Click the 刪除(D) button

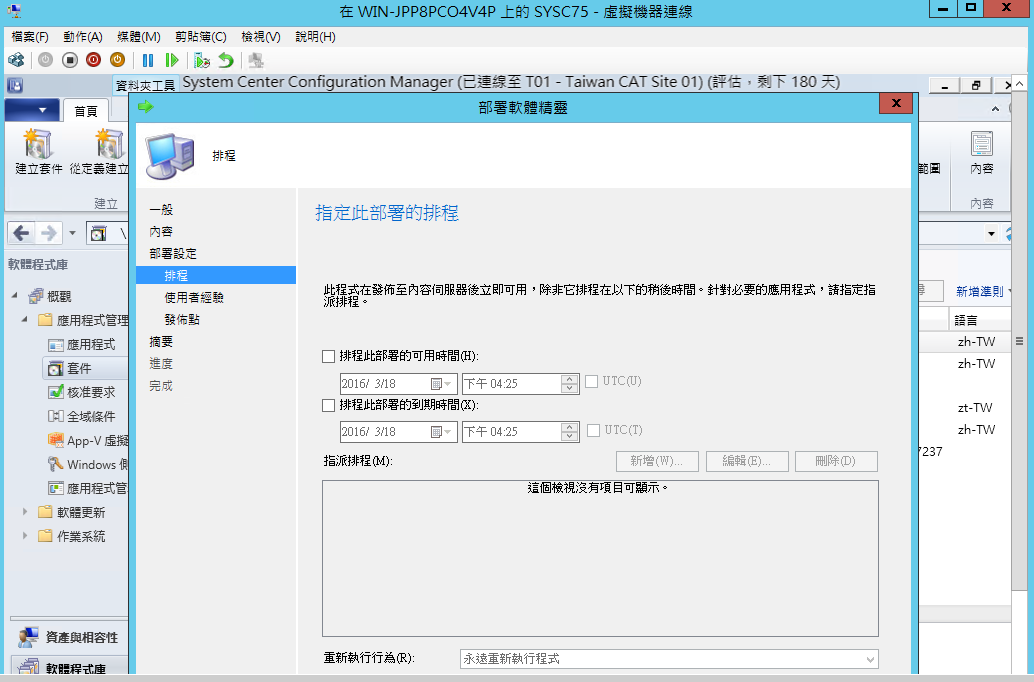[836, 461]
